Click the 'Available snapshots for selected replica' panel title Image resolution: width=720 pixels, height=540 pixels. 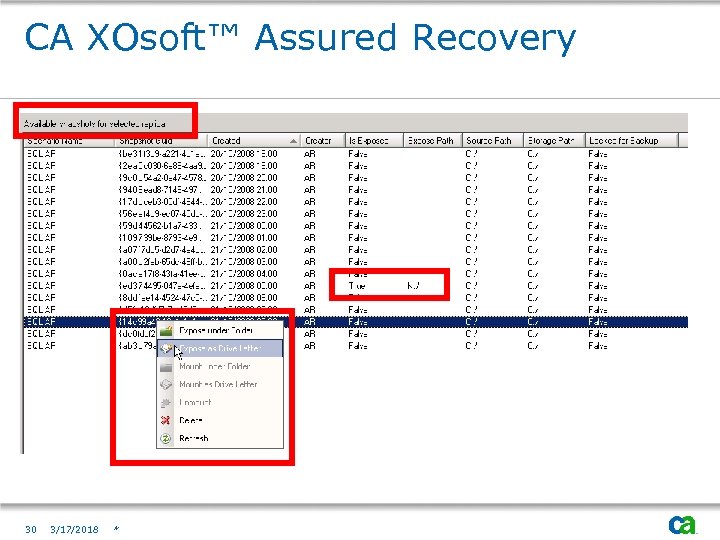95,124
